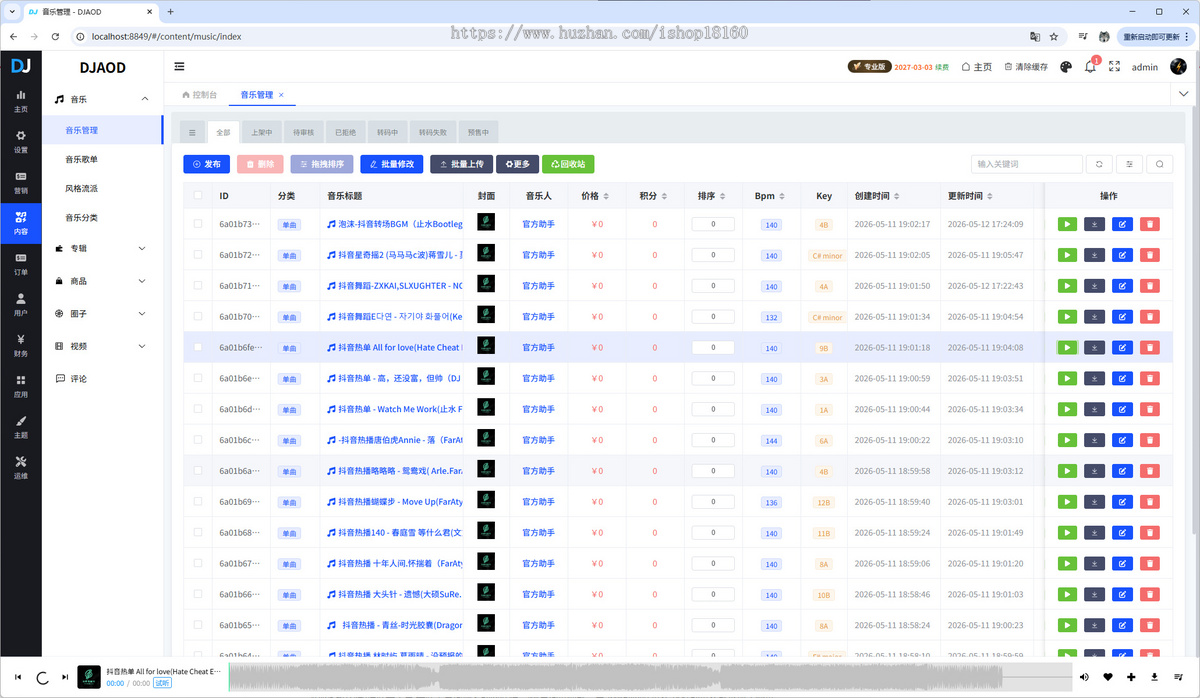1200x698 pixels.
Task: Click the previous track button in player
Action: tap(18, 677)
